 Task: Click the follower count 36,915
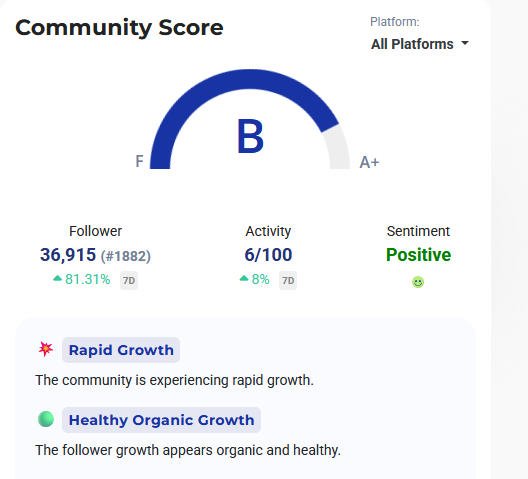(x=68, y=255)
